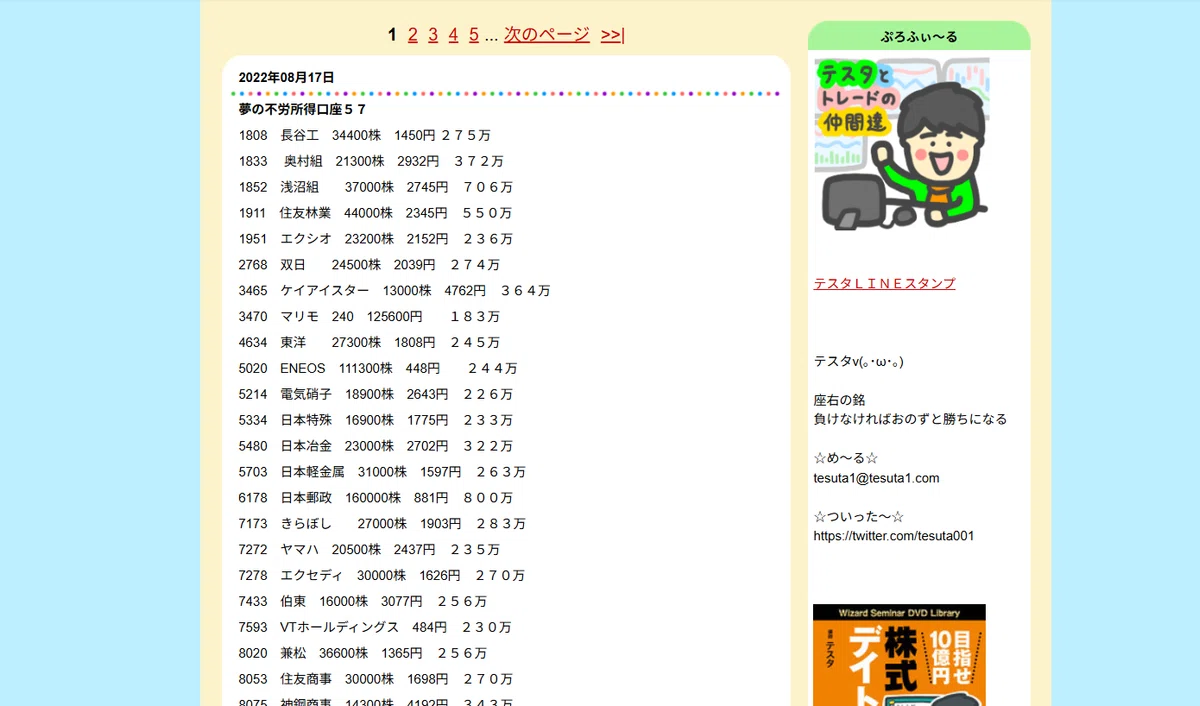This screenshot has height=706, width=1200.
Task: Click the motto 負けなければおのずと勝ちになる
Action: [x=910, y=419]
